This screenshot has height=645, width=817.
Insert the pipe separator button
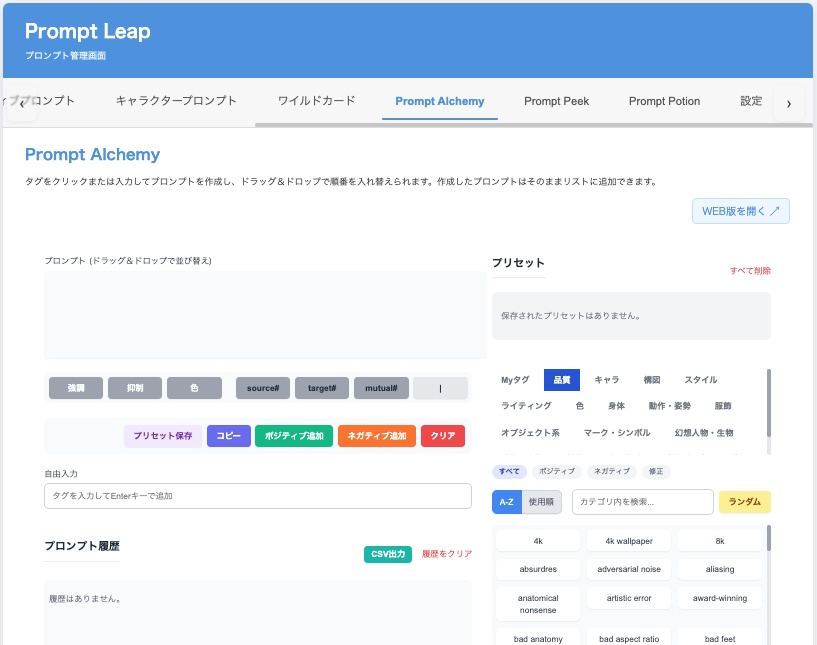440,388
